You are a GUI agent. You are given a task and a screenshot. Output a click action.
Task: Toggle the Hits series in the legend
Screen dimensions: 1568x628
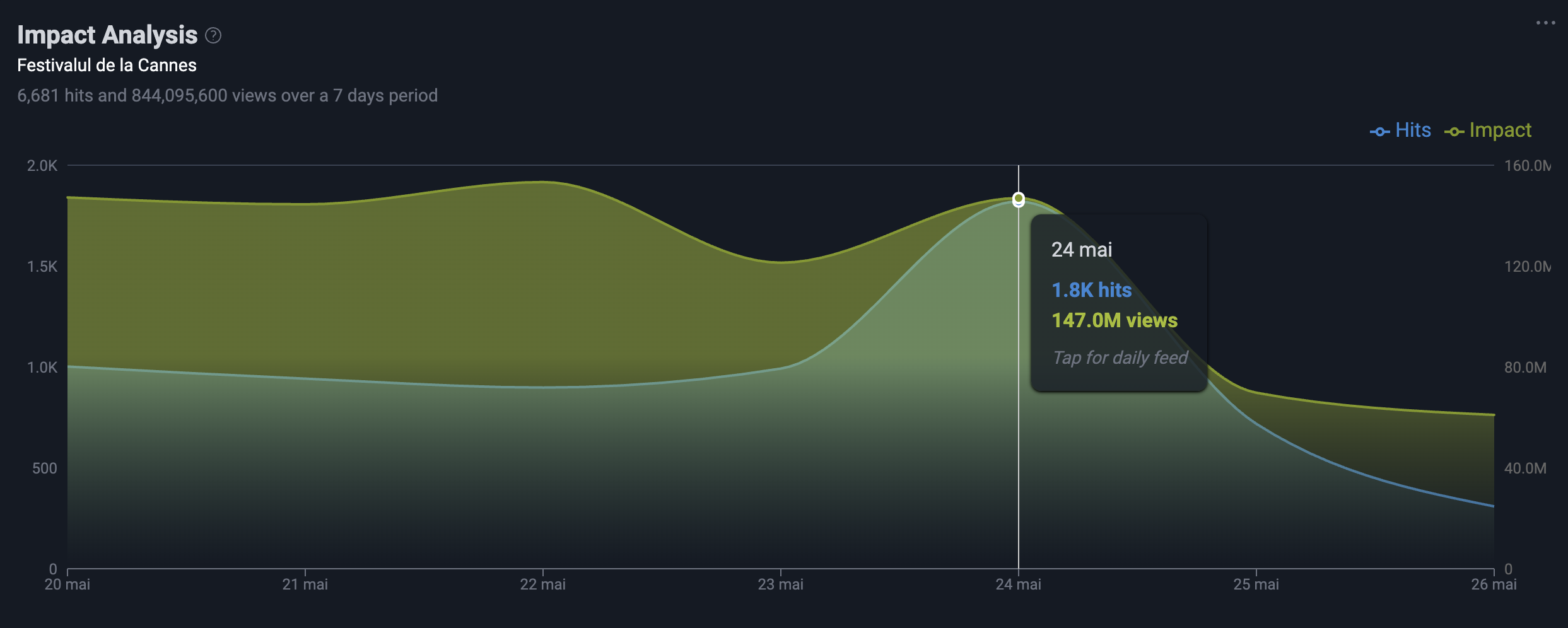tap(1400, 131)
